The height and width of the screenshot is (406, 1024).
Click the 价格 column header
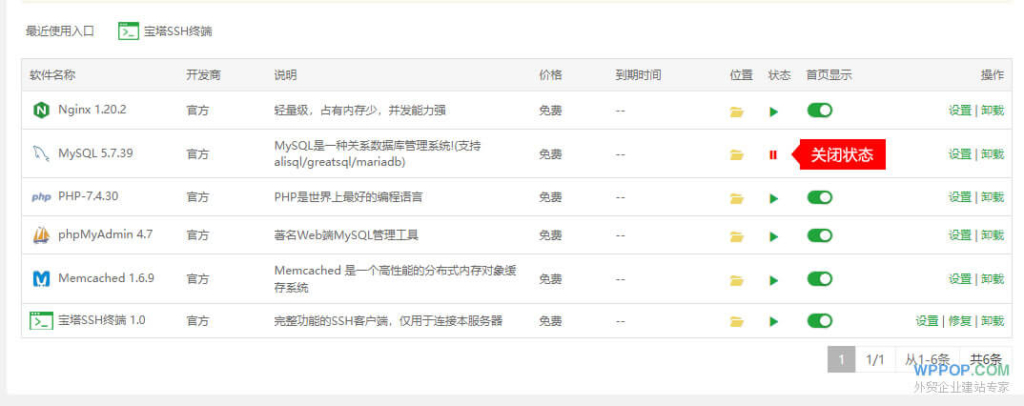click(550, 75)
